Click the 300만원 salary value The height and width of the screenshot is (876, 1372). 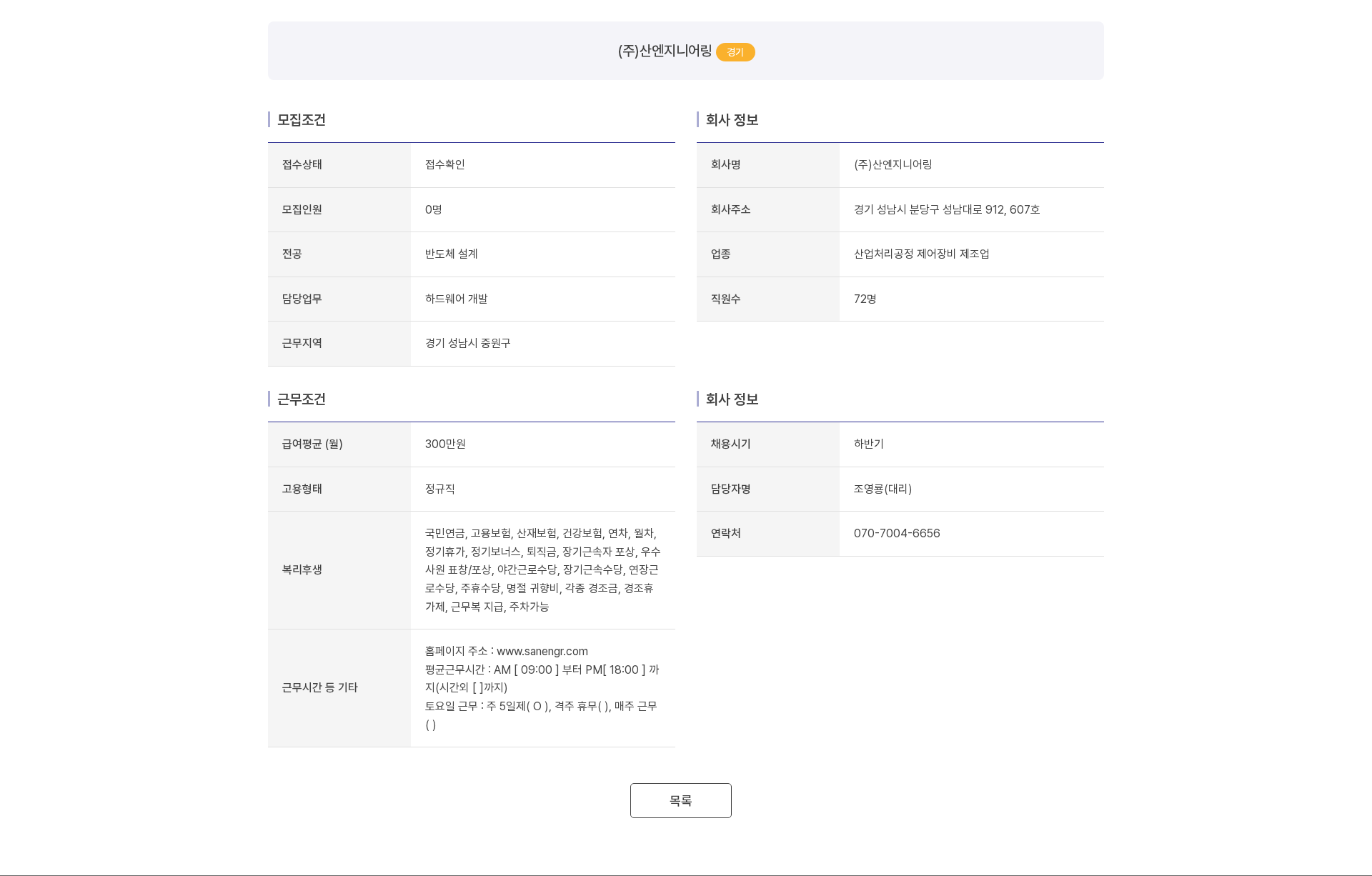[x=444, y=444]
